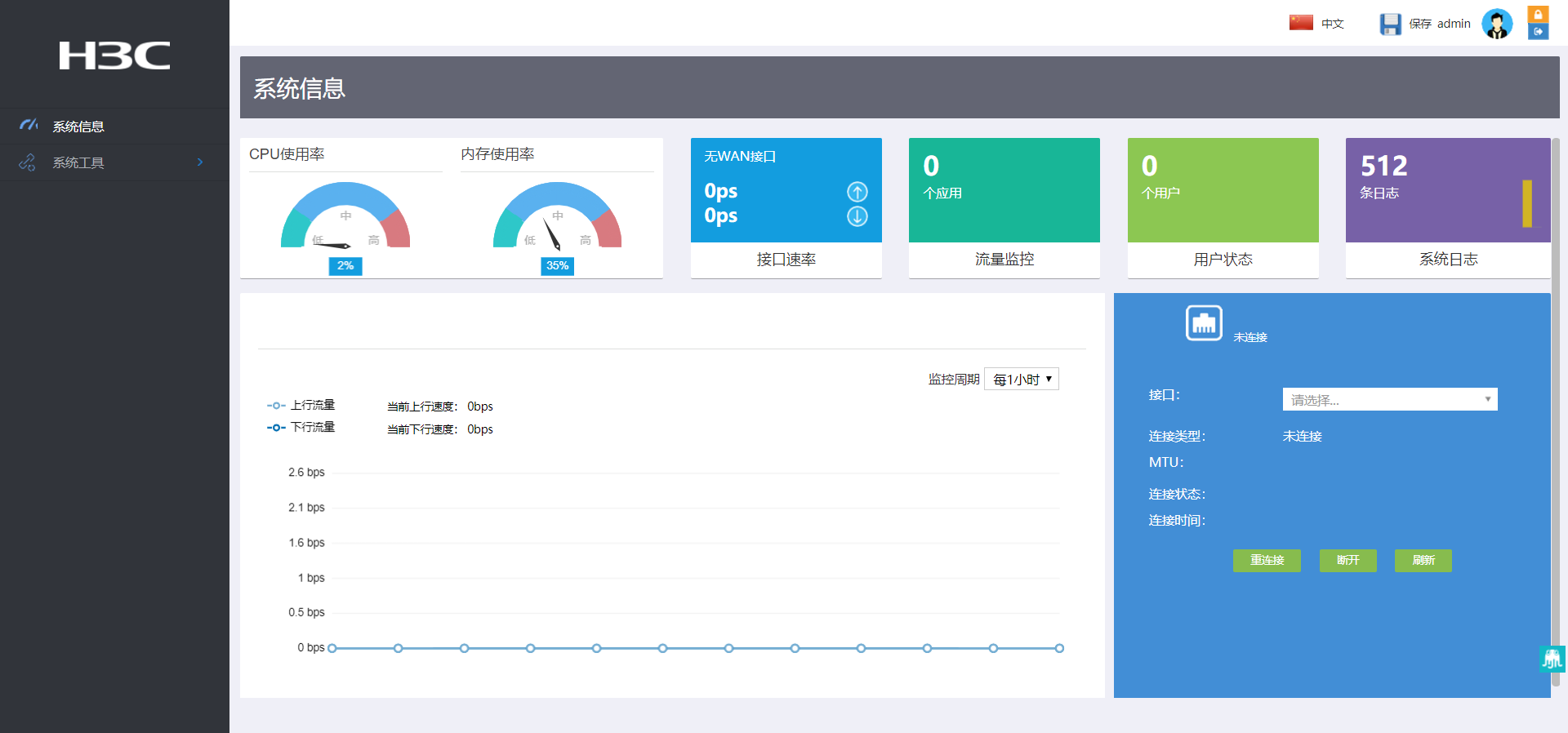Click the 保存 save link
The width and height of the screenshot is (1568, 733).
[1420, 24]
